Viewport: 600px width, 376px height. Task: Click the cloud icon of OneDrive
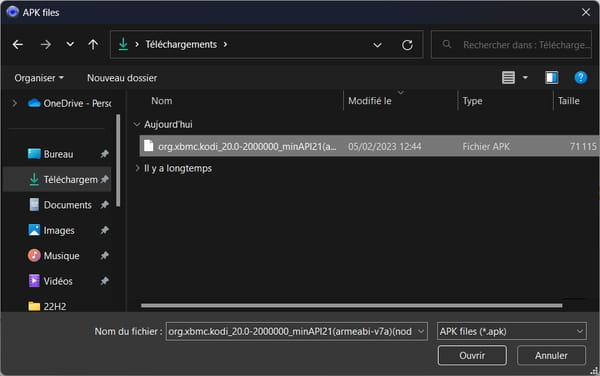pyautogui.click(x=34, y=103)
